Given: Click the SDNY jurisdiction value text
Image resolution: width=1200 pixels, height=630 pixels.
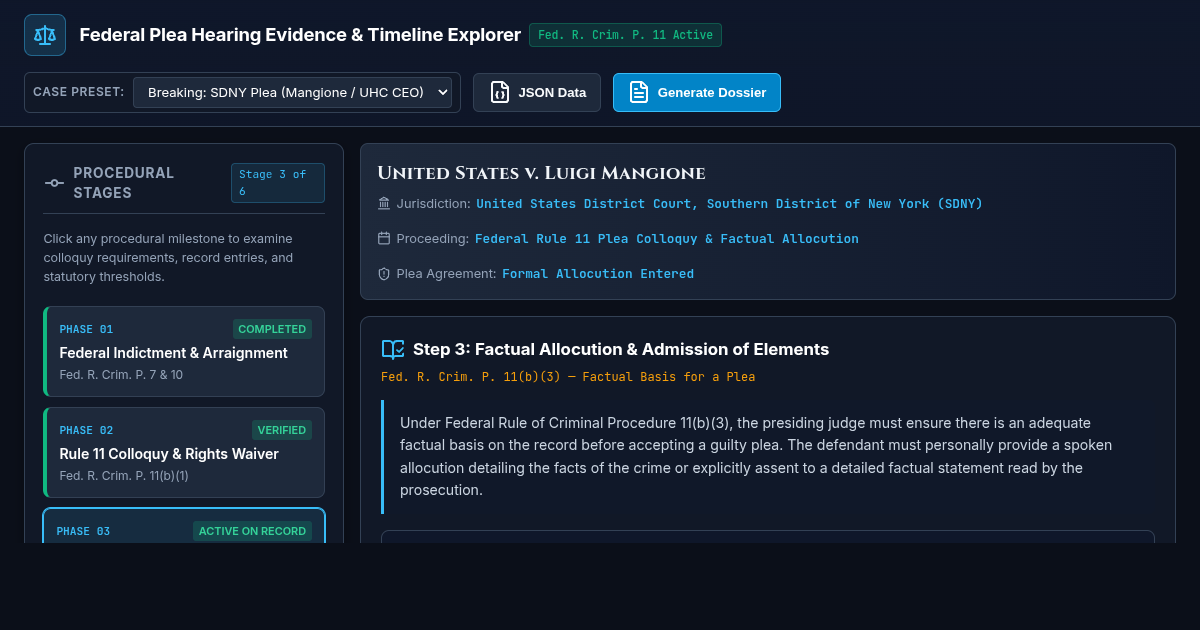Looking at the screenshot, I should (729, 203).
